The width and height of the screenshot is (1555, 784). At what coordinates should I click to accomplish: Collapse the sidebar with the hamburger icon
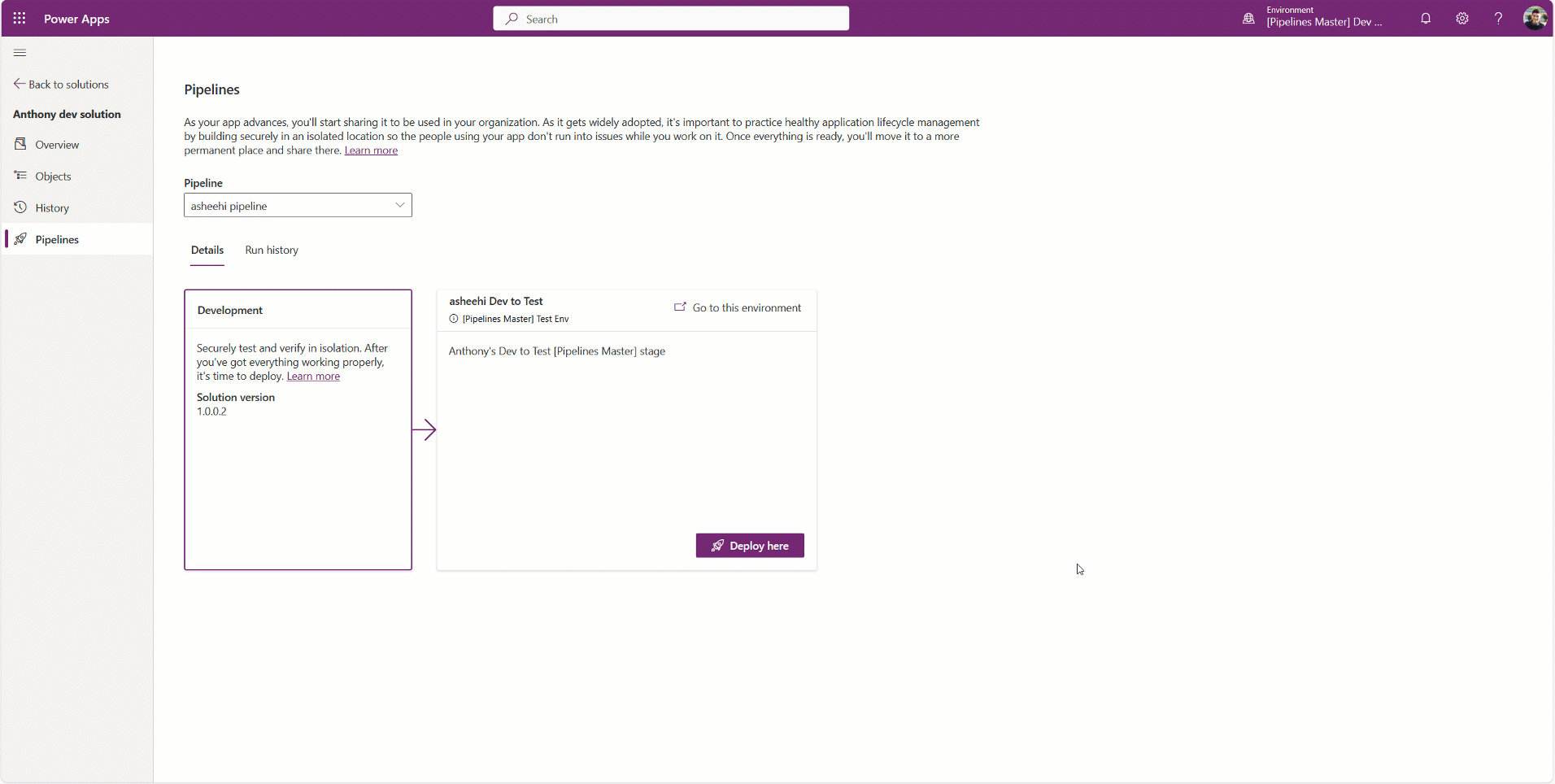click(x=20, y=52)
